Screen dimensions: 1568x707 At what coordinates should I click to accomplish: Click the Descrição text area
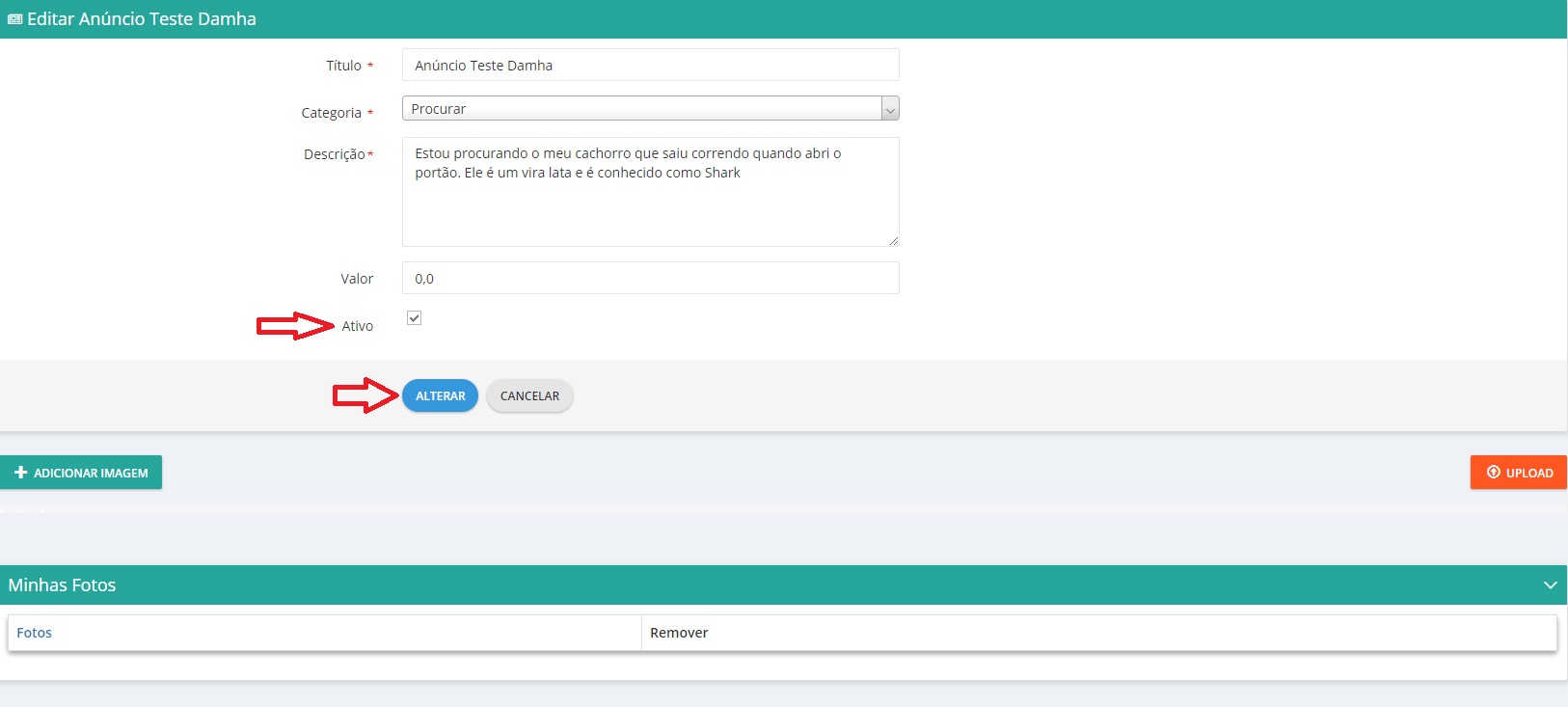[x=650, y=192]
